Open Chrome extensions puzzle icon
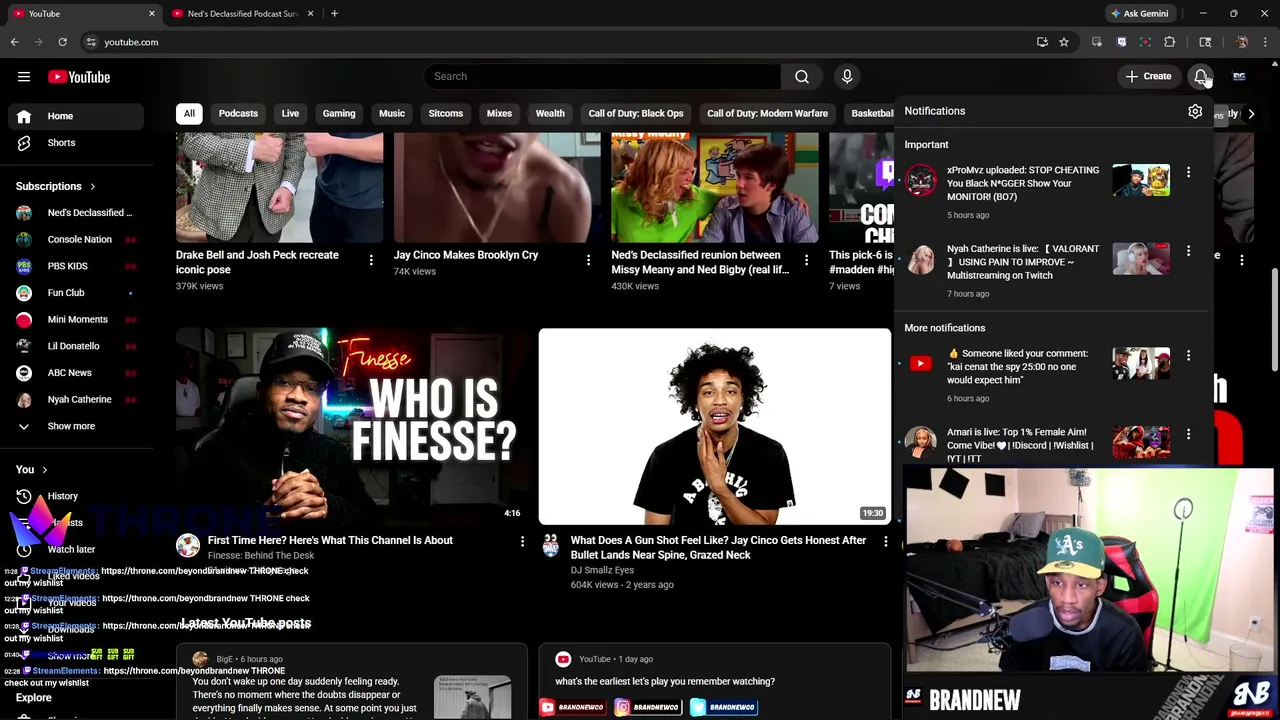This screenshot has height=720, width=1280. (1169, 42)
